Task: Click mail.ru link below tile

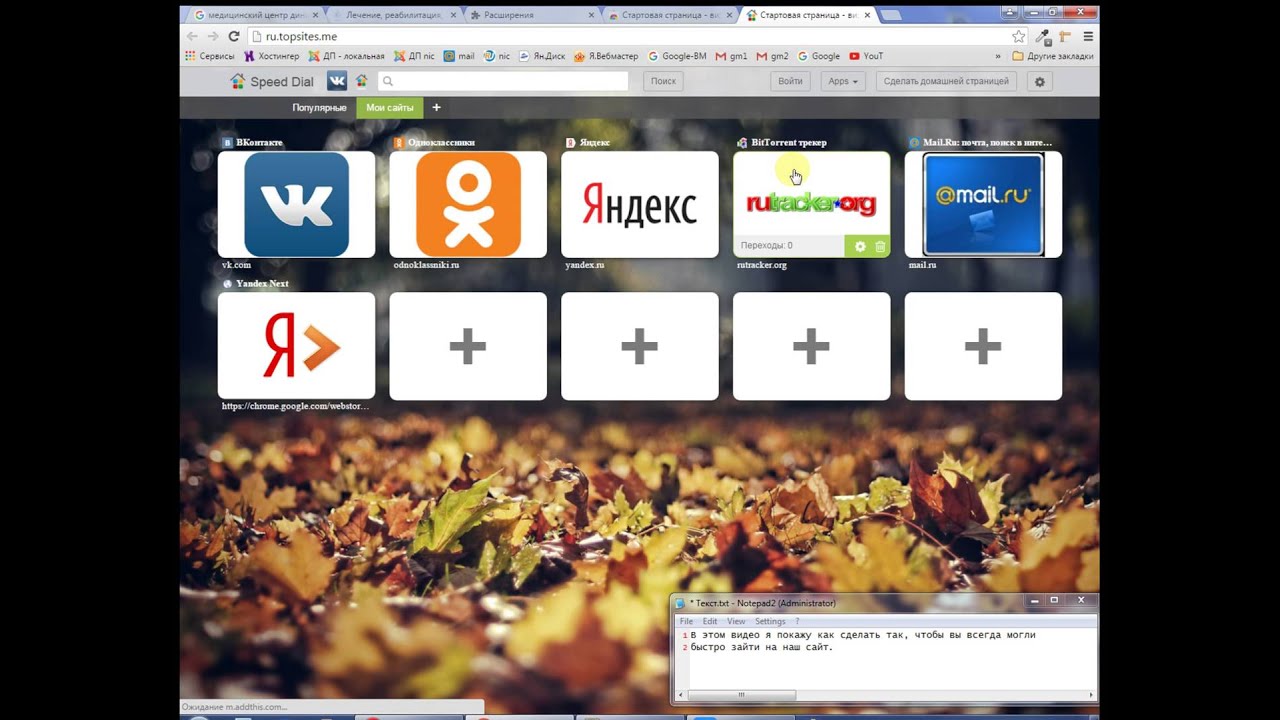Action: tap(922, 265)
